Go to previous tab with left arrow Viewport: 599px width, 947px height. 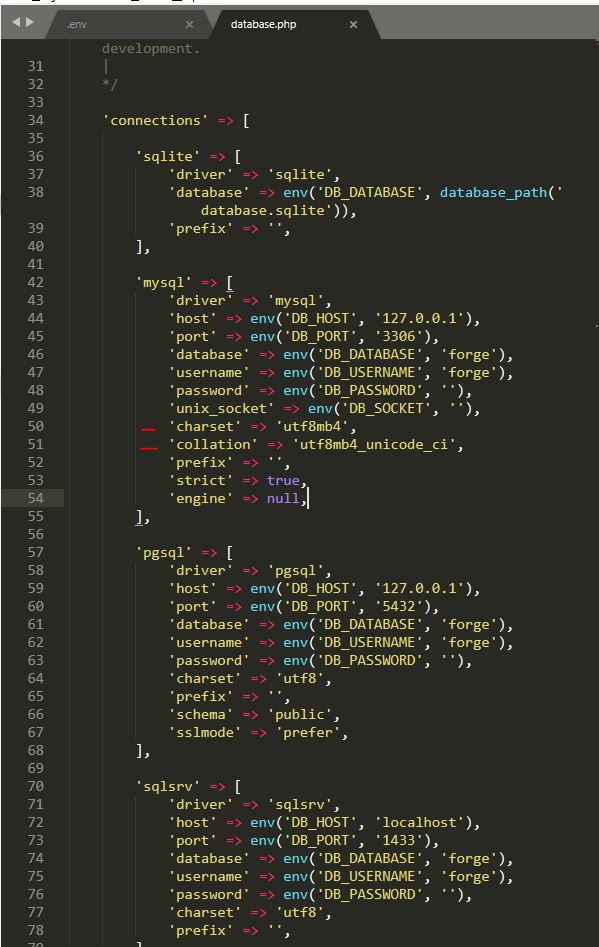point(16,22)
